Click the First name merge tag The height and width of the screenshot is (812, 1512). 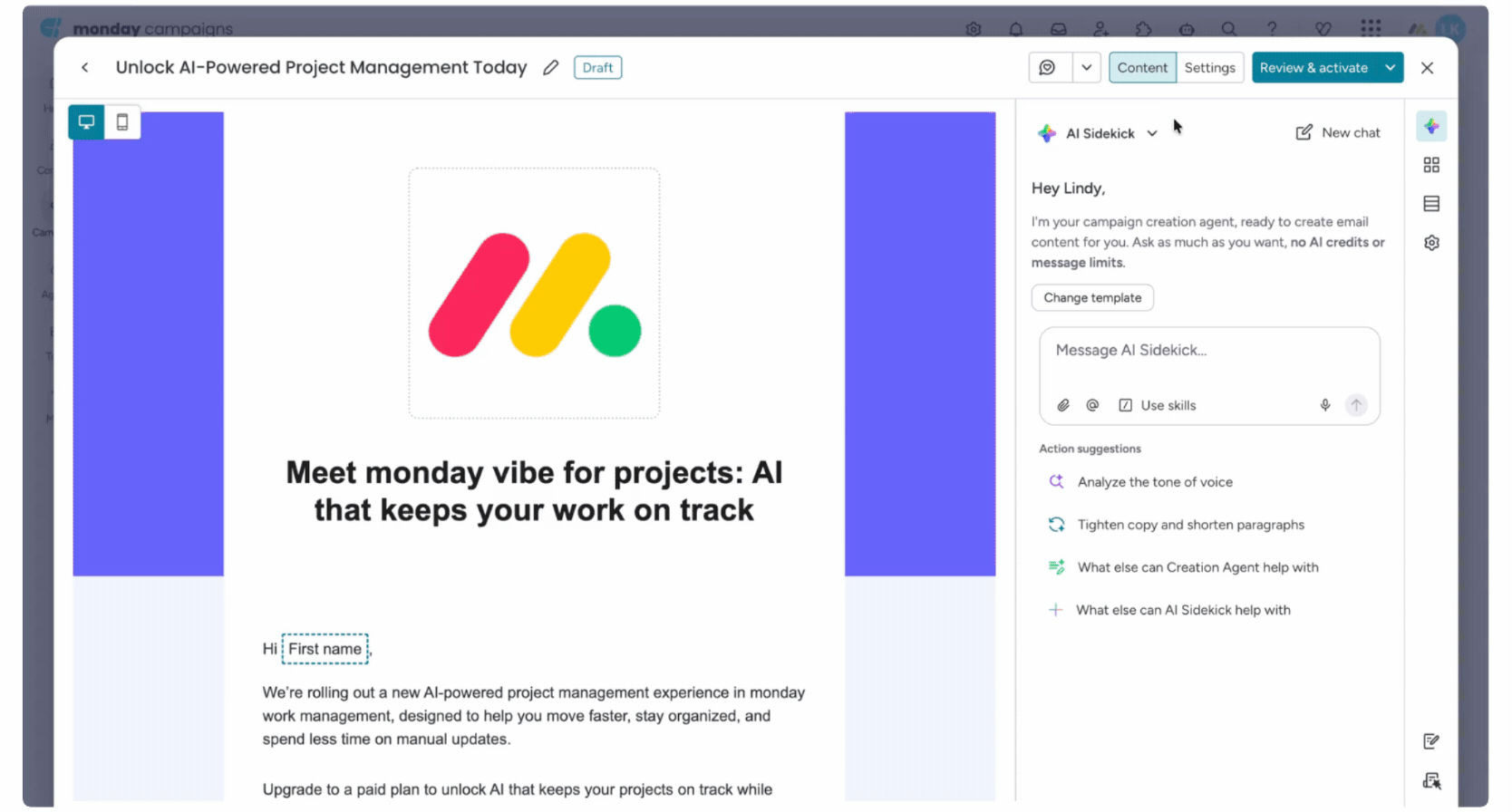click(325, 649)
